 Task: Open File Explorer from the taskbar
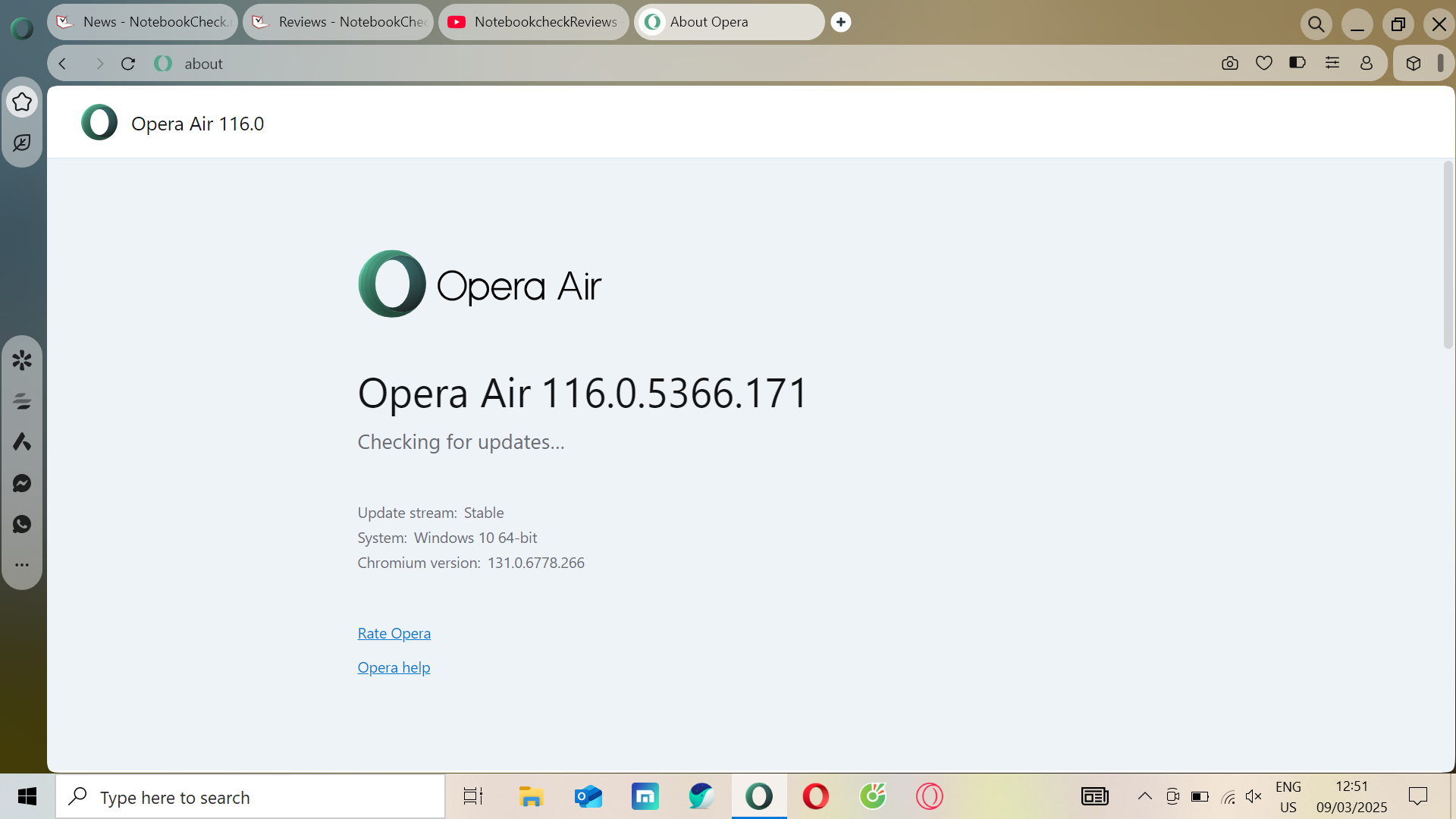[531, 796]
